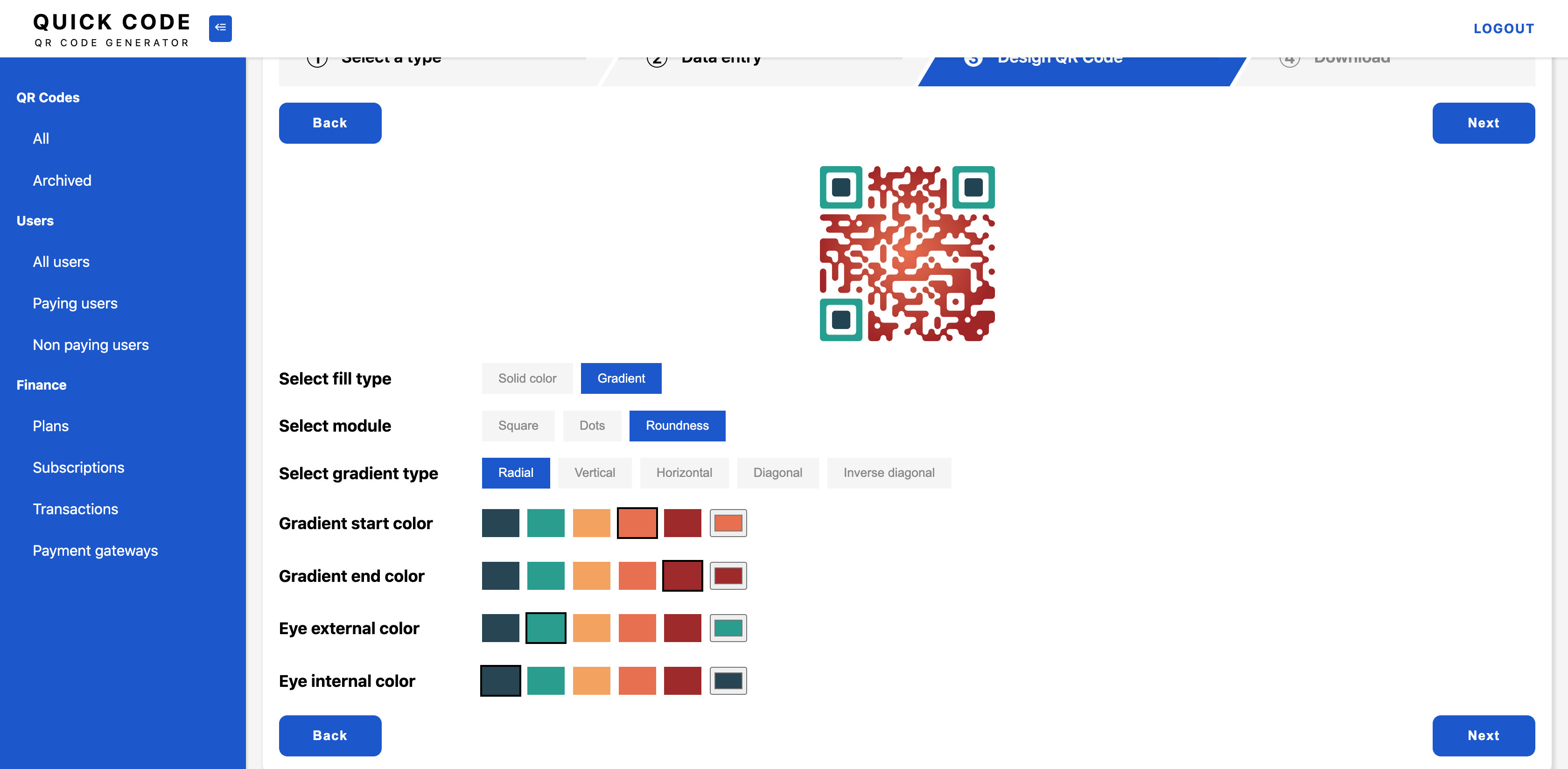Click the Design QR Code step tab

coord(1082,71)
